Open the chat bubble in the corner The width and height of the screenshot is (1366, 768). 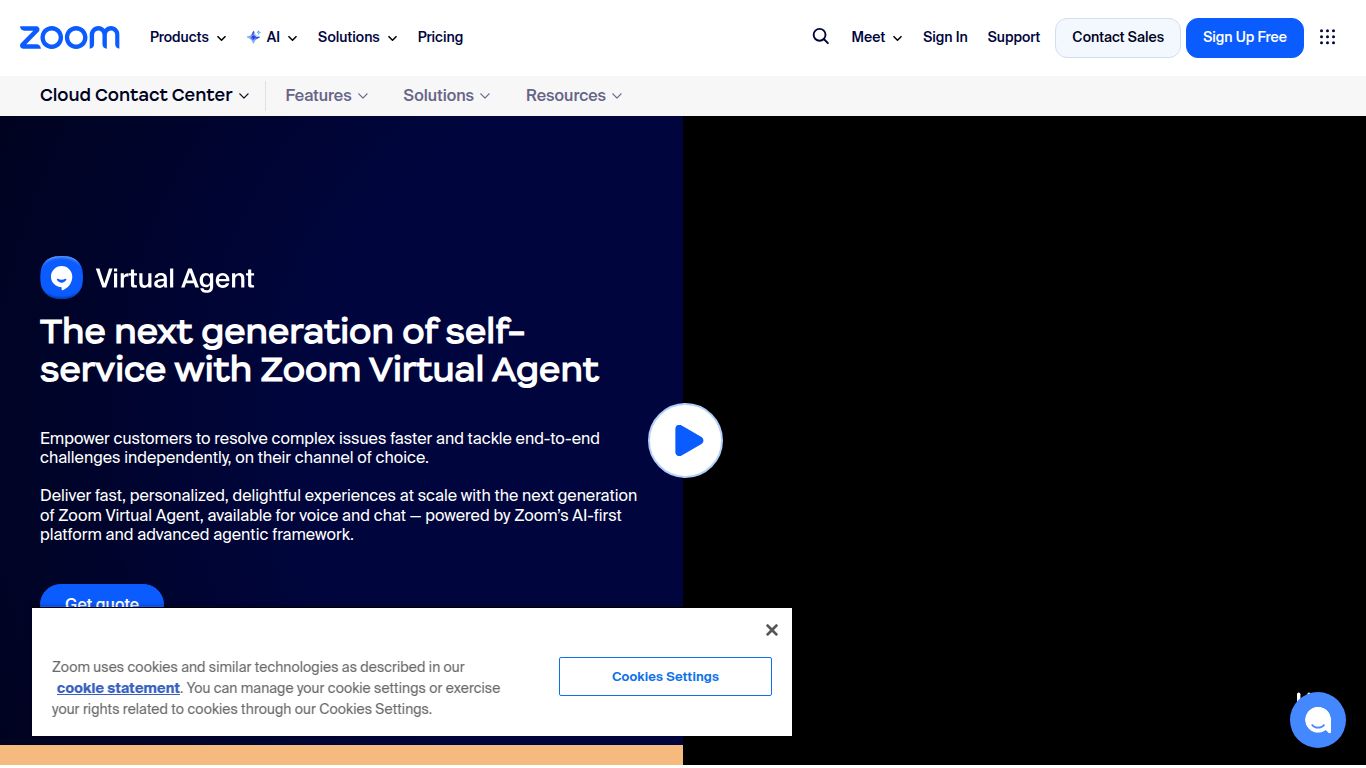[x=1317, y=719]
